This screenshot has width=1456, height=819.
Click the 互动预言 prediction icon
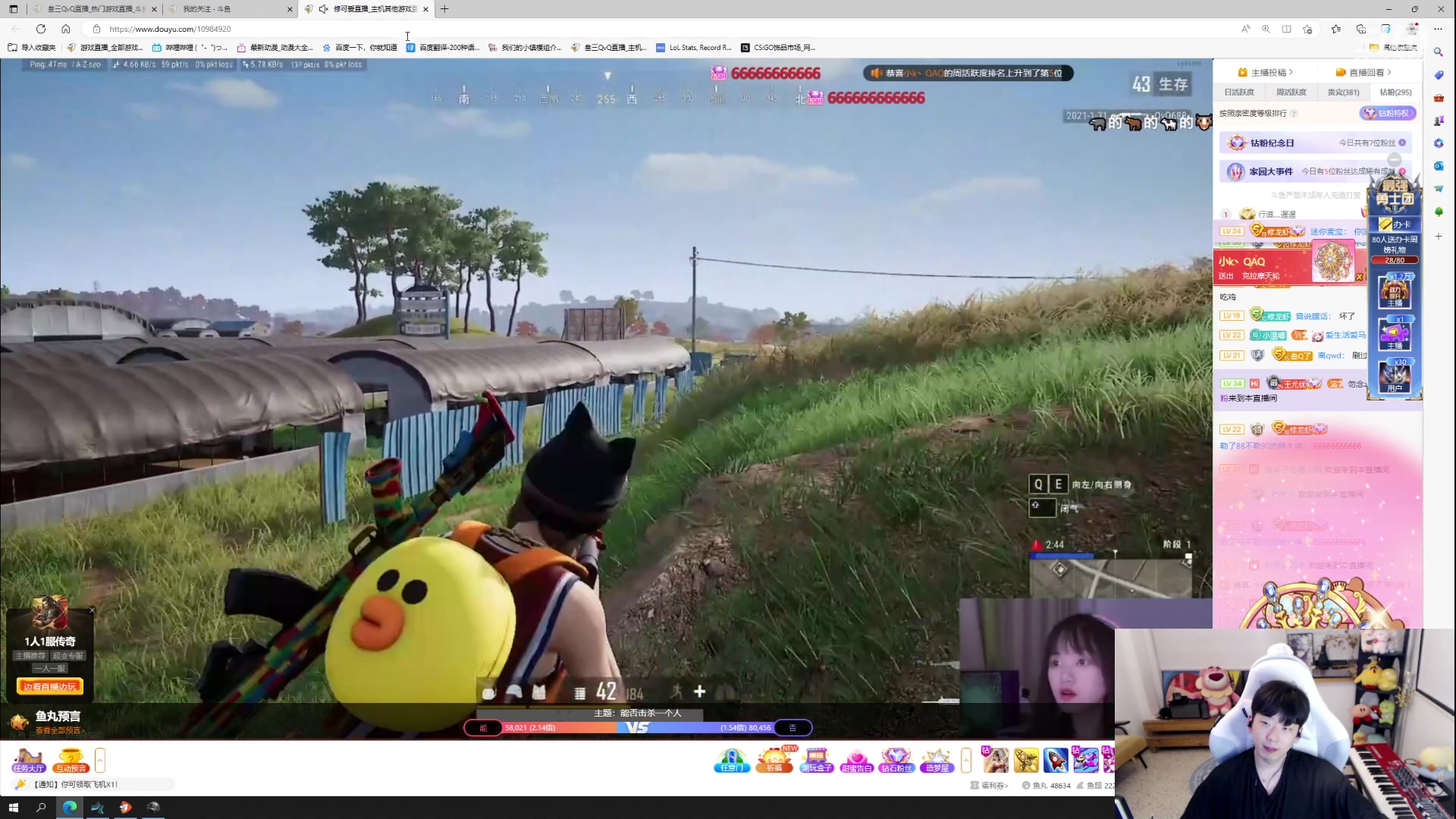[x=71, y=760]
